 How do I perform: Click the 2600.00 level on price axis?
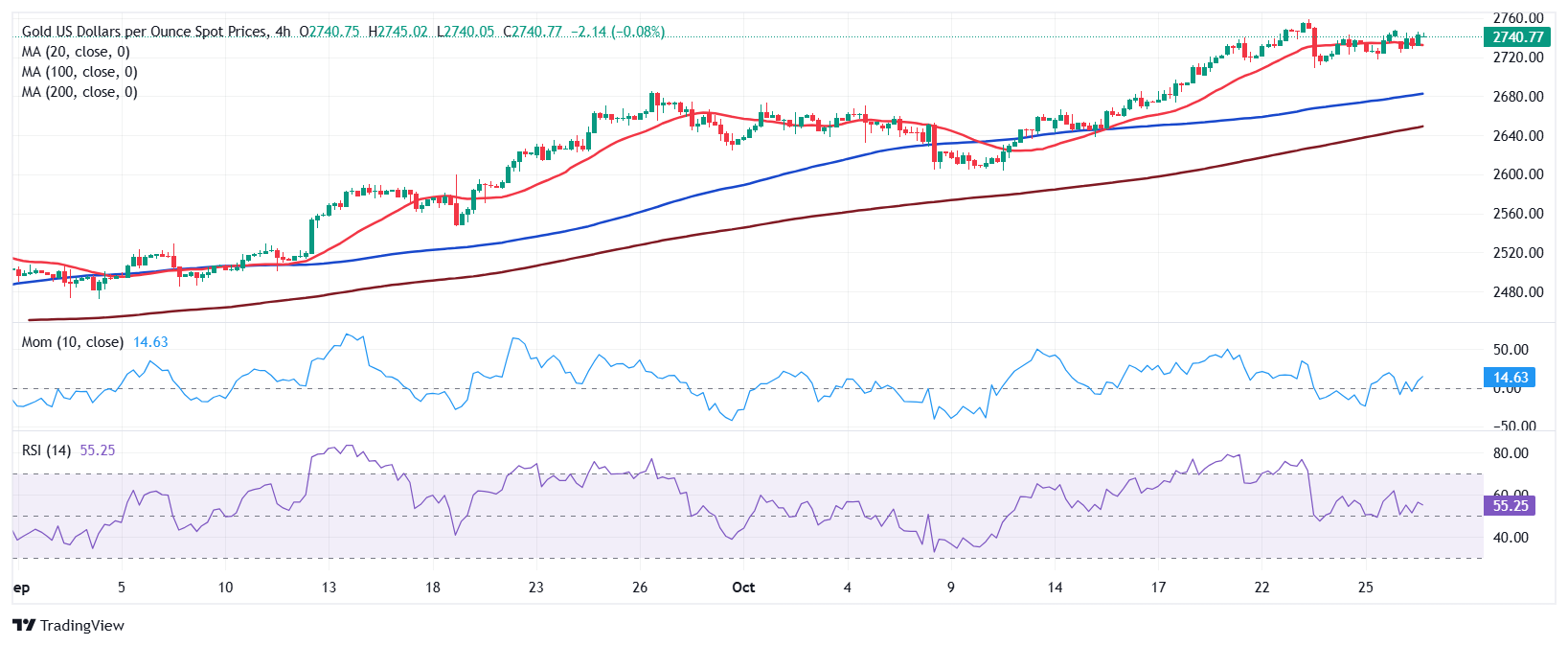point(1518,174)
